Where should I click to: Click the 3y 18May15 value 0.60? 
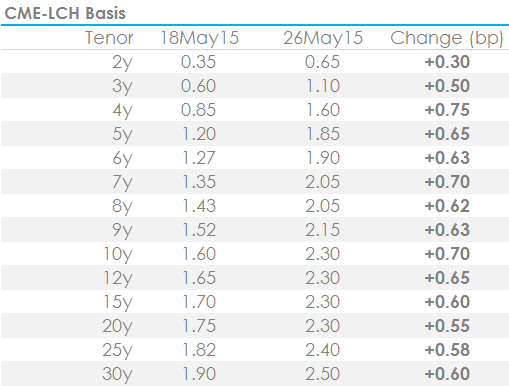click(x=199, y=86)
